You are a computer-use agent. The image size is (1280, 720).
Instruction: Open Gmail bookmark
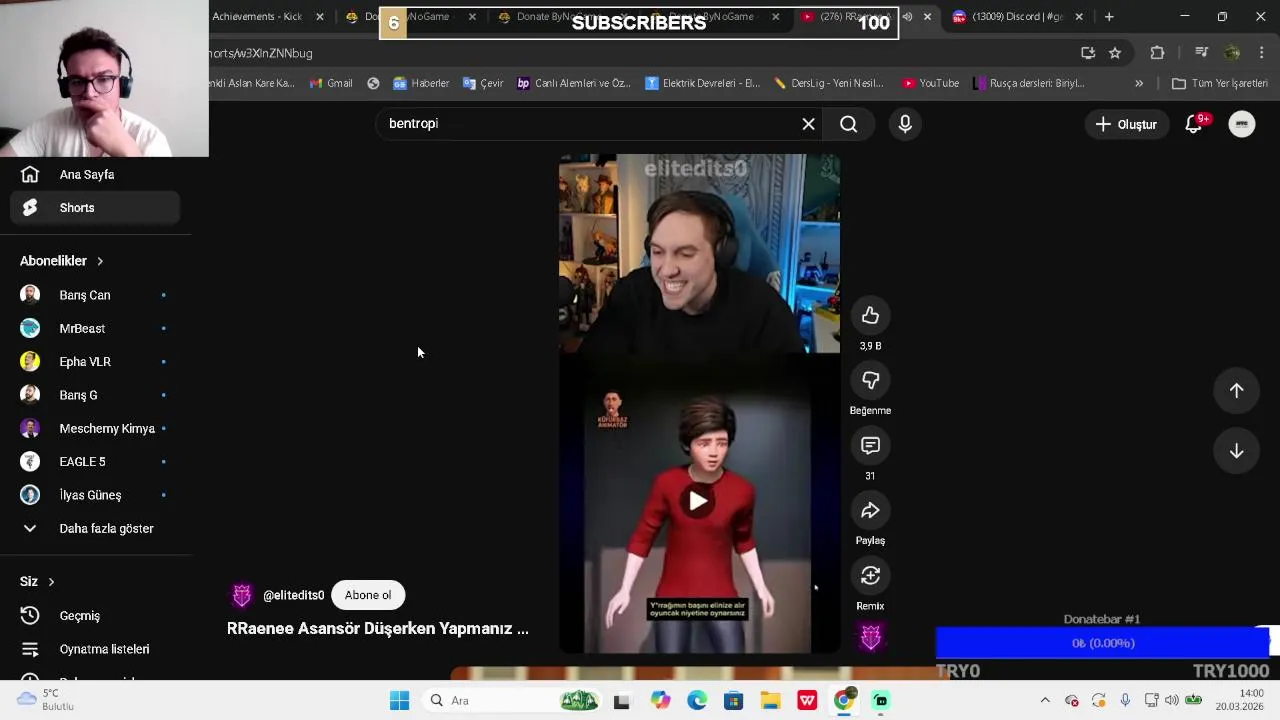tap(331, 83)
